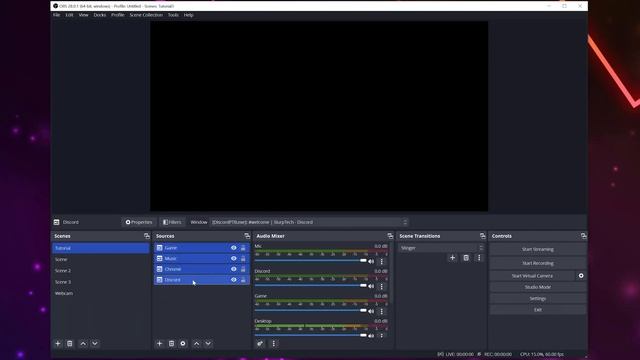
Task: Delete selected source with trash icon
Action: (x=171, y=344)
